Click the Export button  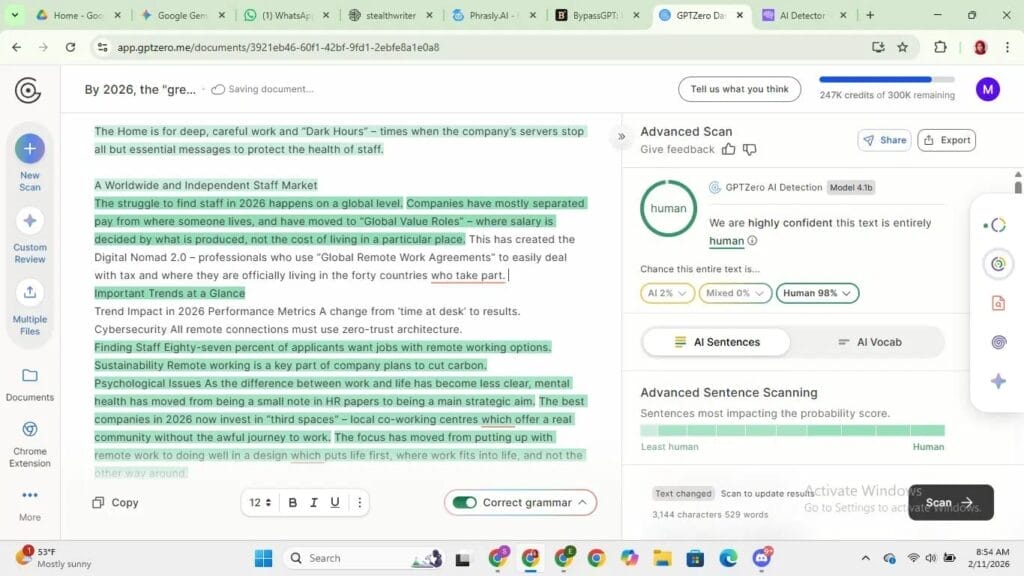(x=945, y=140)
